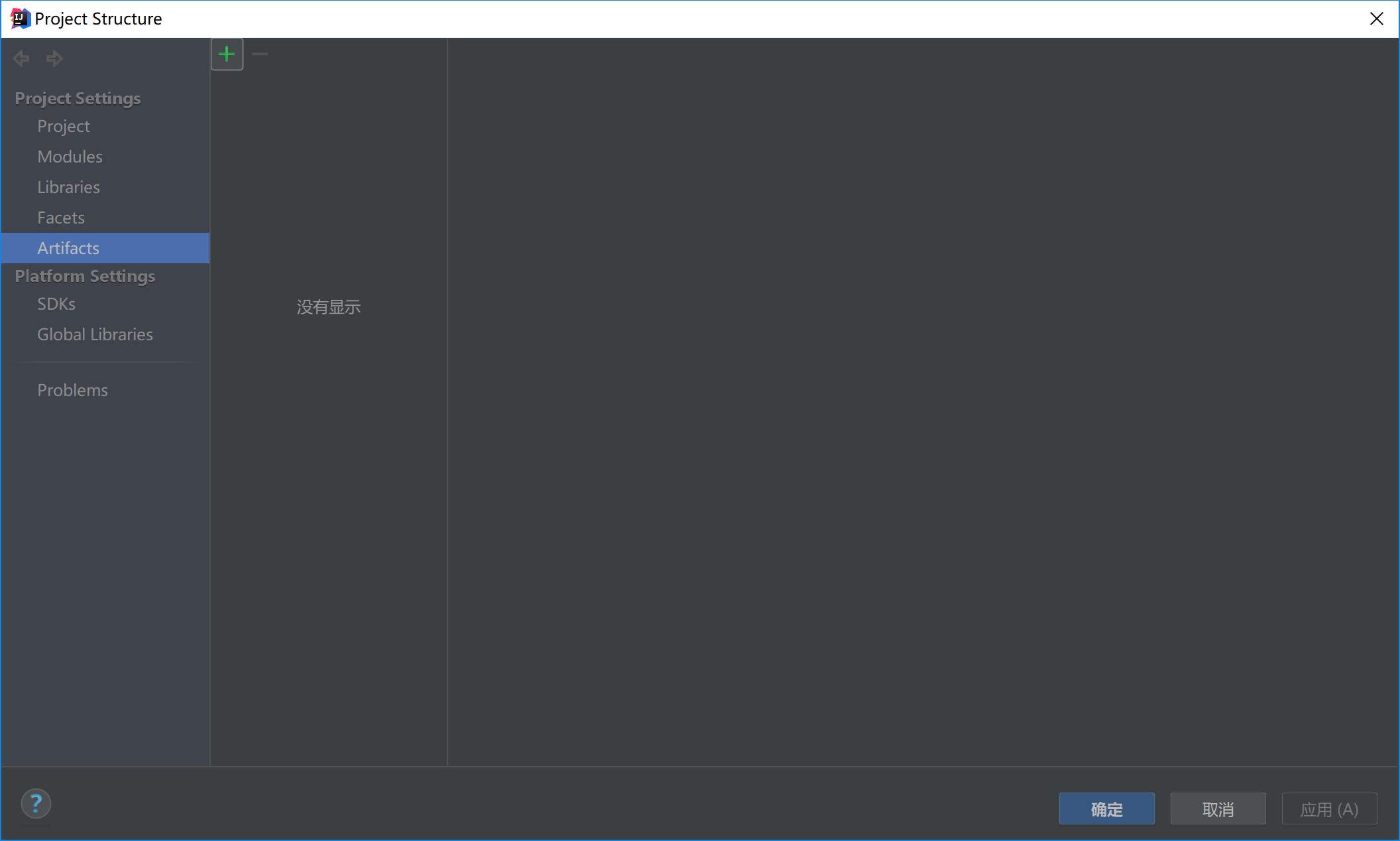Click the Libraries tree item
The image size is (1400, 841).
pyautogui.click(x=68, y=187)
